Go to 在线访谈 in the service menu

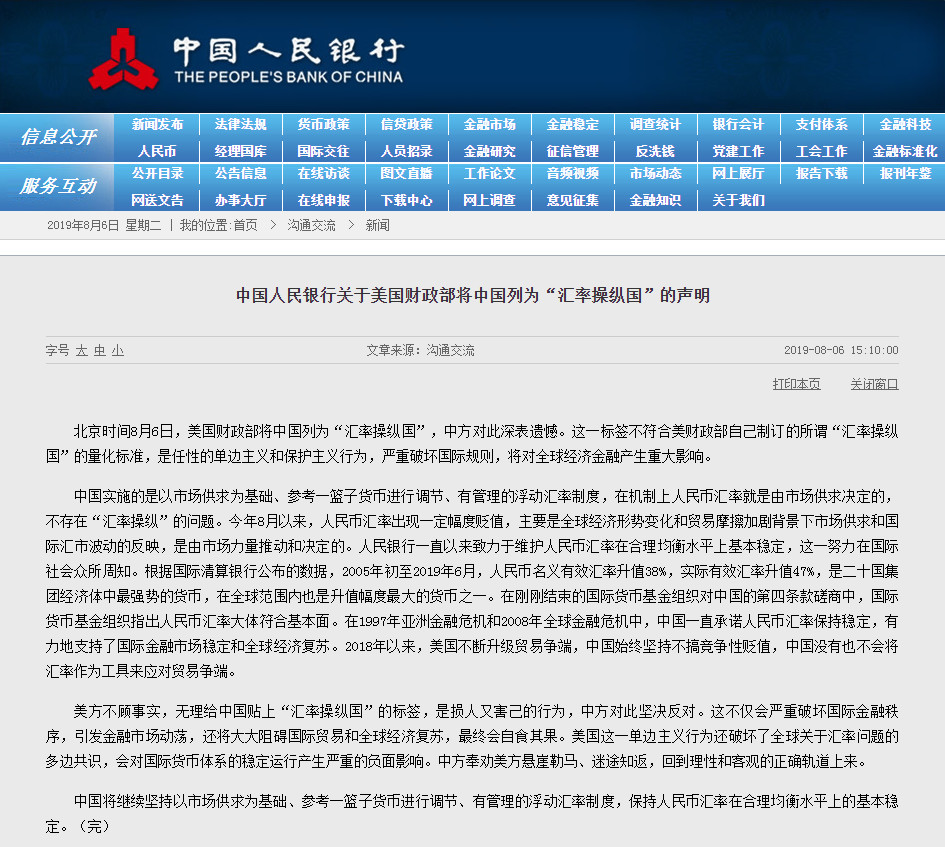(x=323, y=174)
